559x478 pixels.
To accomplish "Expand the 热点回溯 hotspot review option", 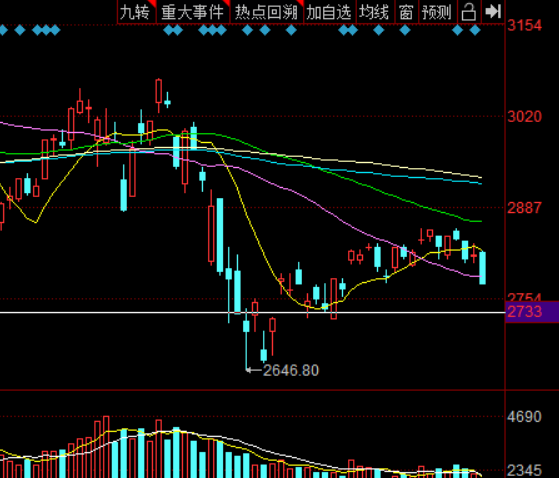I will pyautogui.click(x=267, y=12).
